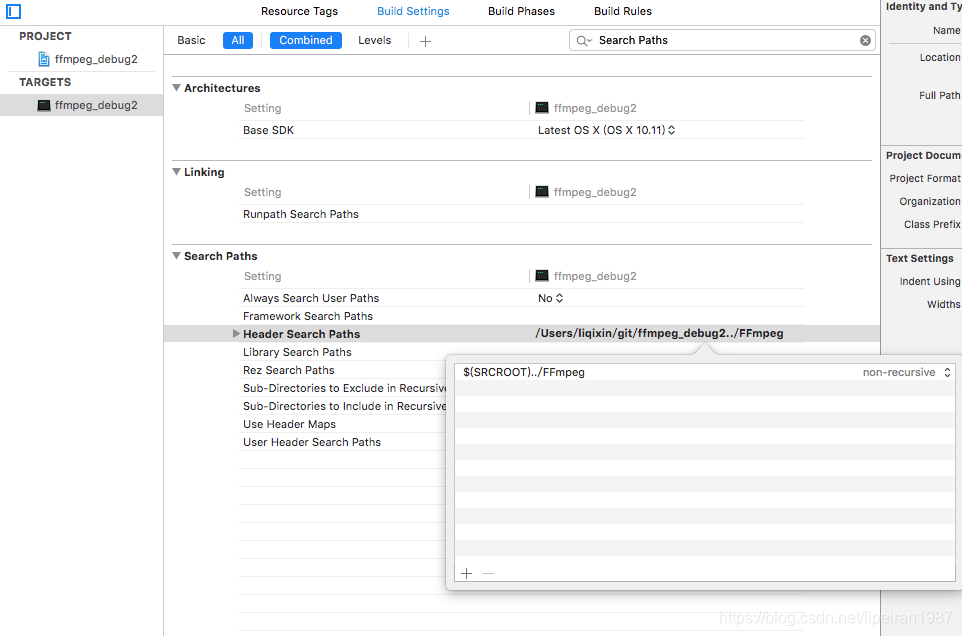Add a new header search path entry
The image size is (962, 636).
(466, 573)
